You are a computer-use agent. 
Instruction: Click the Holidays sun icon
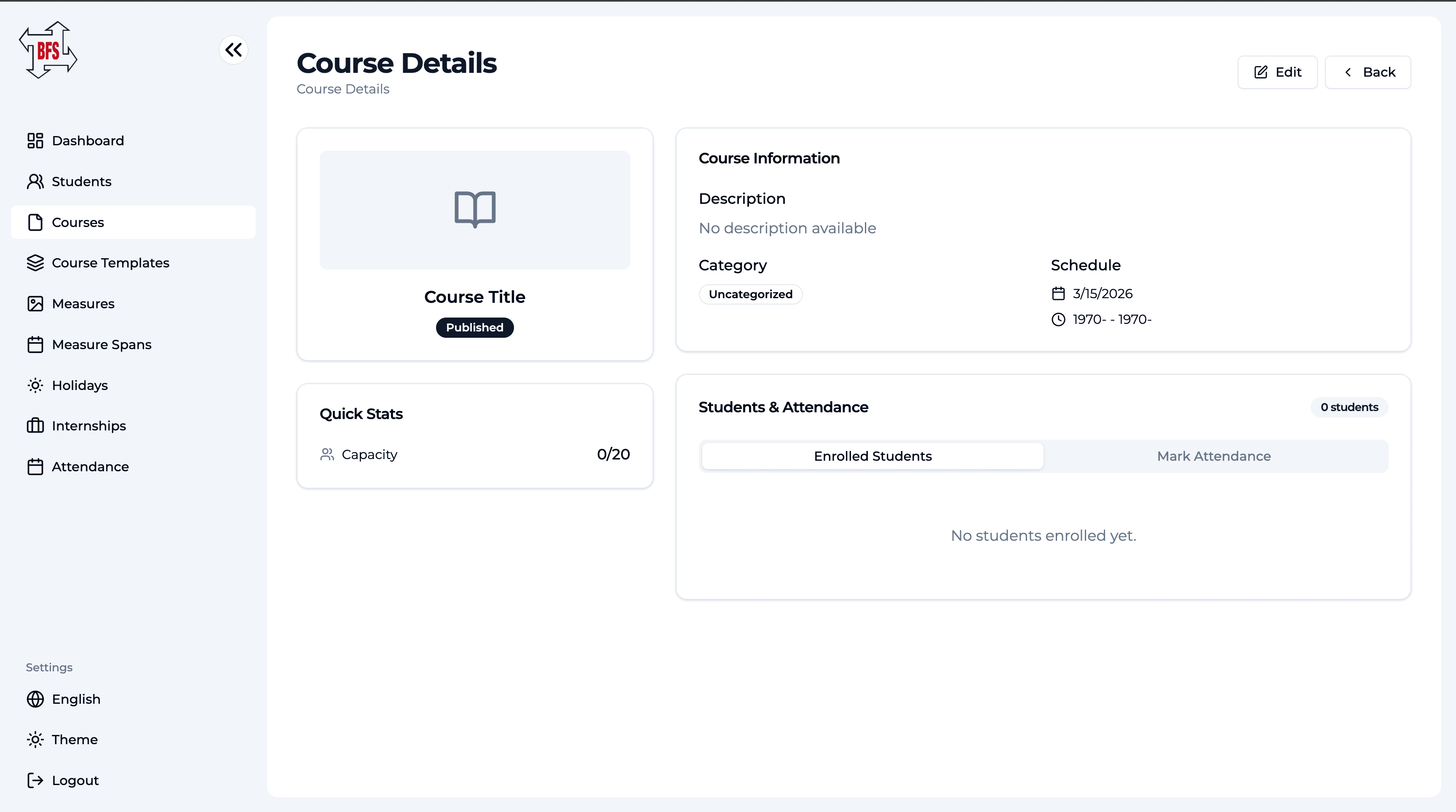coord(35,385)
